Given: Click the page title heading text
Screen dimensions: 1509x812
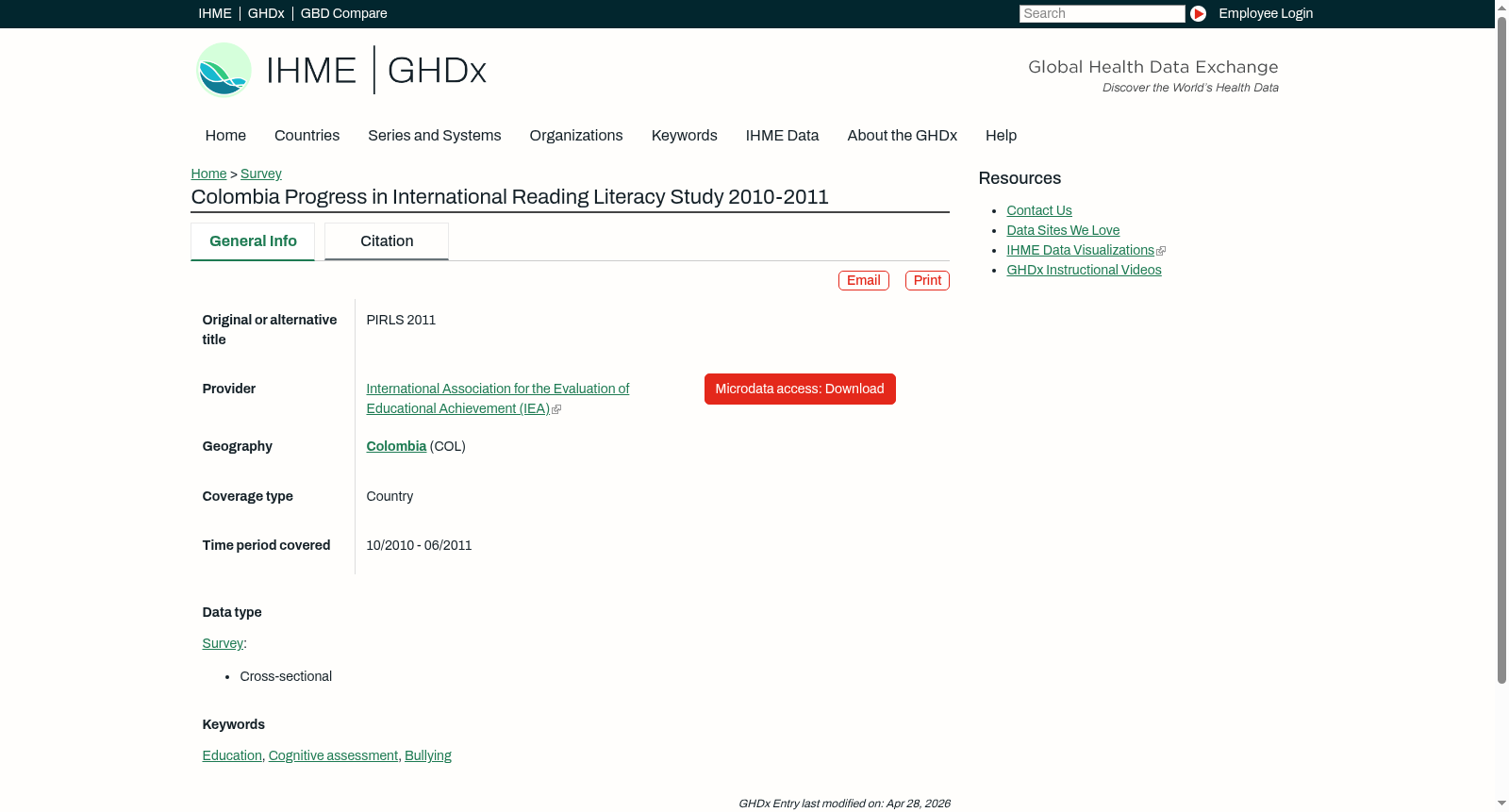Looking at the screenshot, I should (x=509, y=197).
